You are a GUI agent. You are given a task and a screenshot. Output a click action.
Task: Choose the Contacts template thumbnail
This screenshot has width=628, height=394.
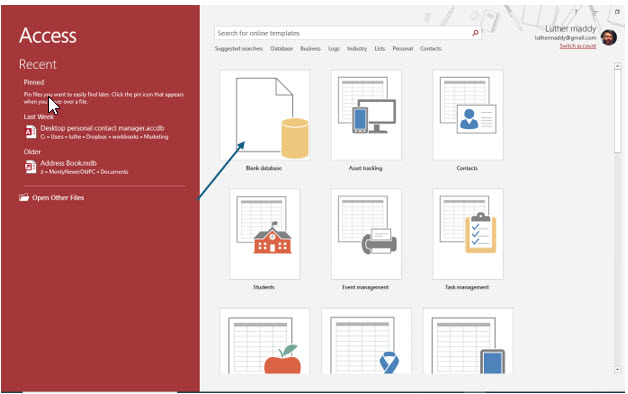[468, 115]
